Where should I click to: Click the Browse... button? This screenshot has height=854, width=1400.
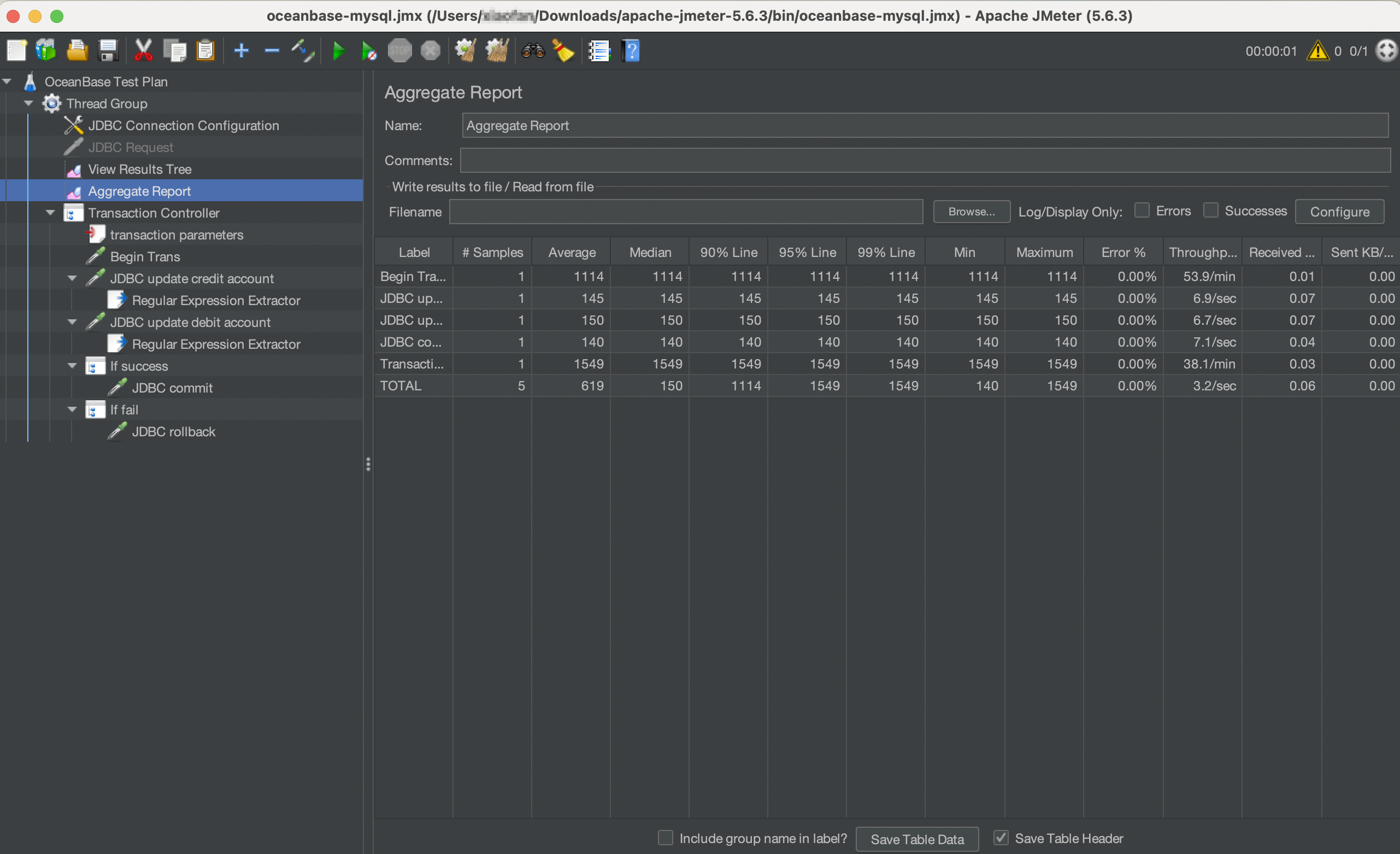click(x=971, y=212)
